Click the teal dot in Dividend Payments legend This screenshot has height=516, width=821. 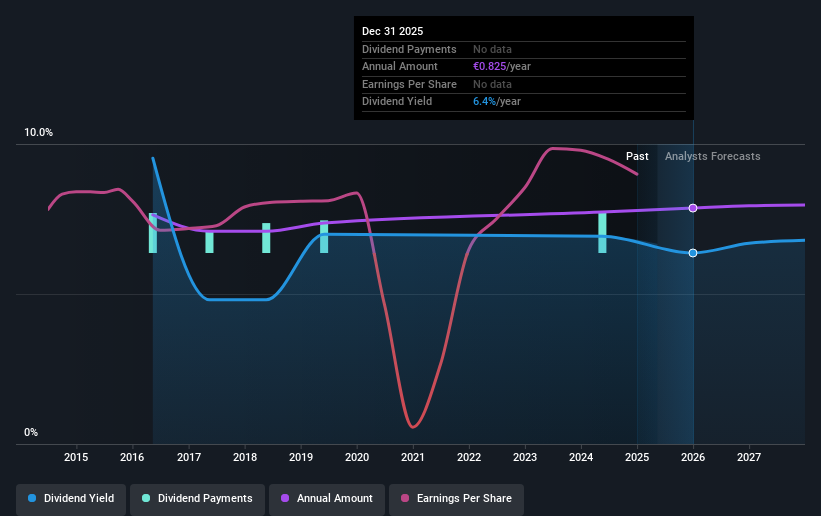pyautogui.click(x=146, y=498)
